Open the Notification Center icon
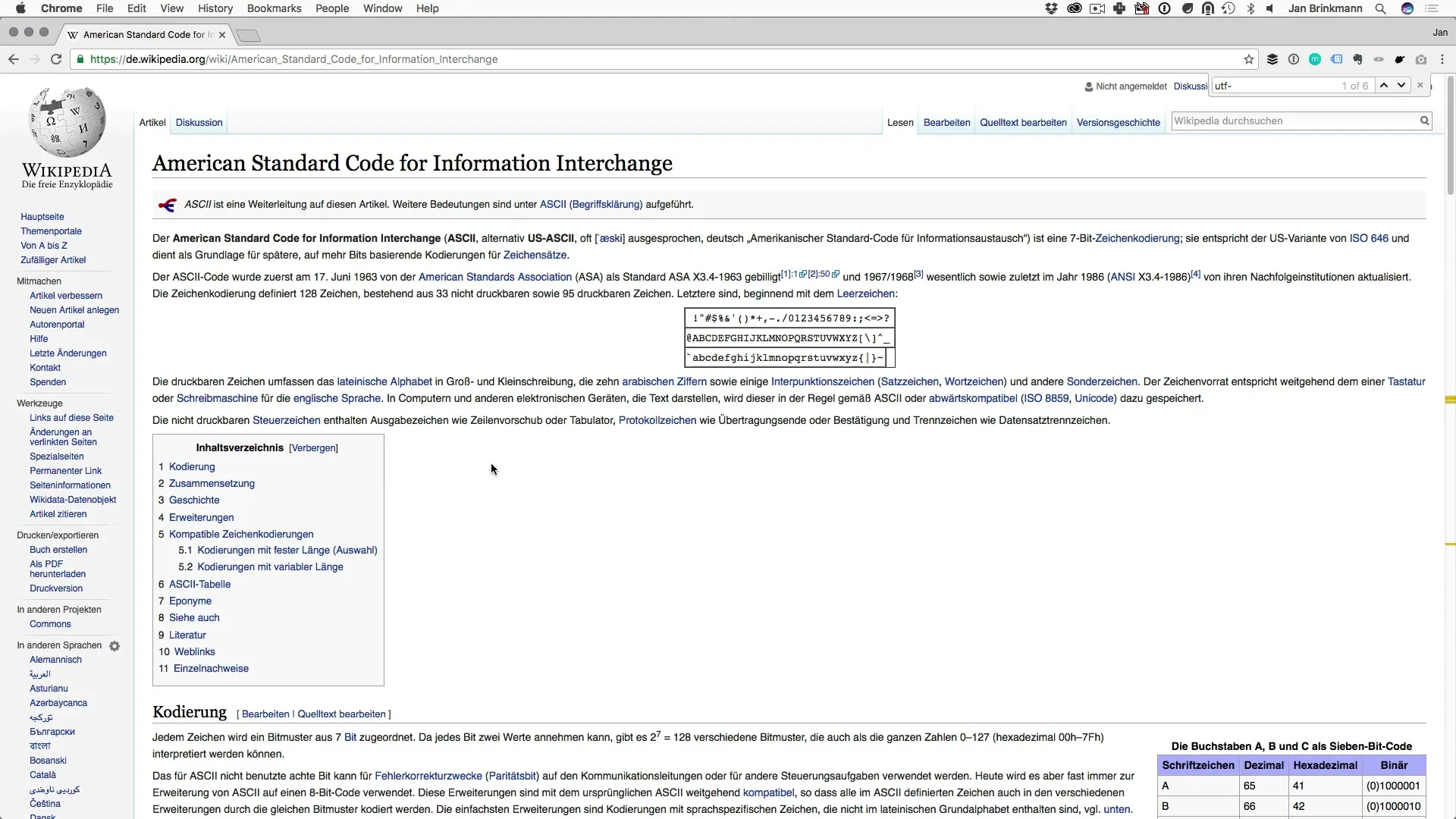This screenshot has width=1456, height=819. point(1432,8)
